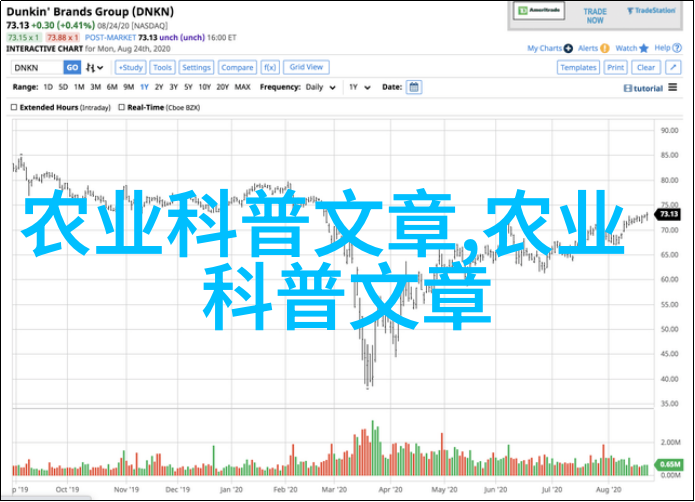Screen dimensions: 695x502
Task: Open My Charts link
Action: tap(544, 48)
